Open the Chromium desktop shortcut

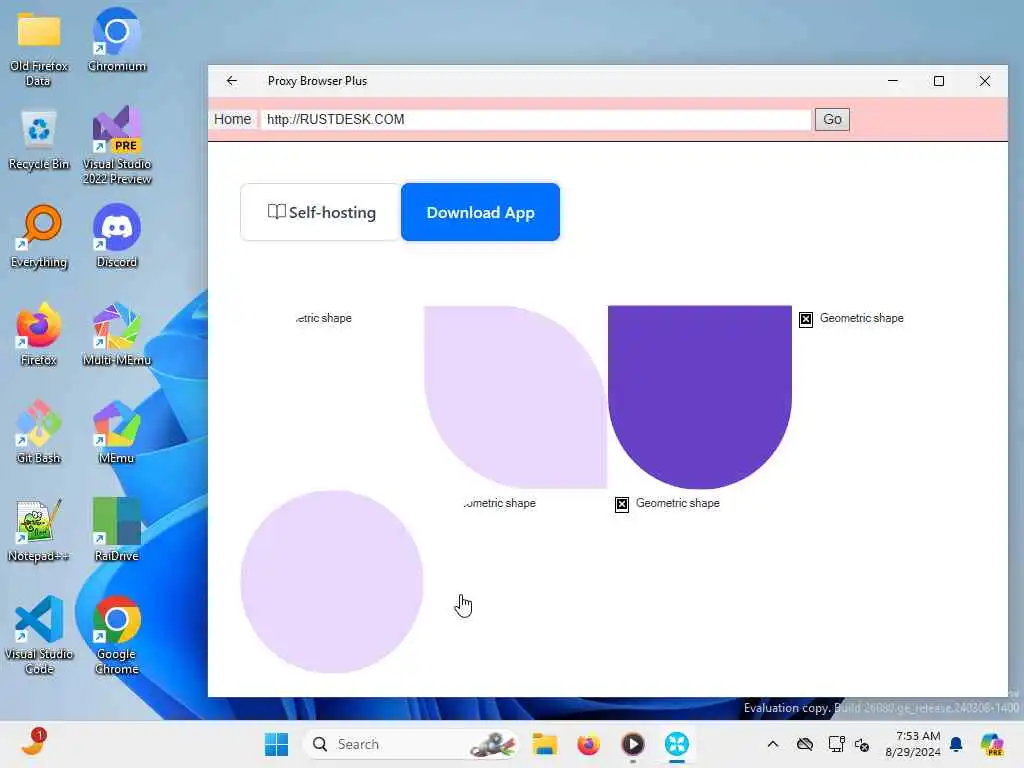(117, 40)
